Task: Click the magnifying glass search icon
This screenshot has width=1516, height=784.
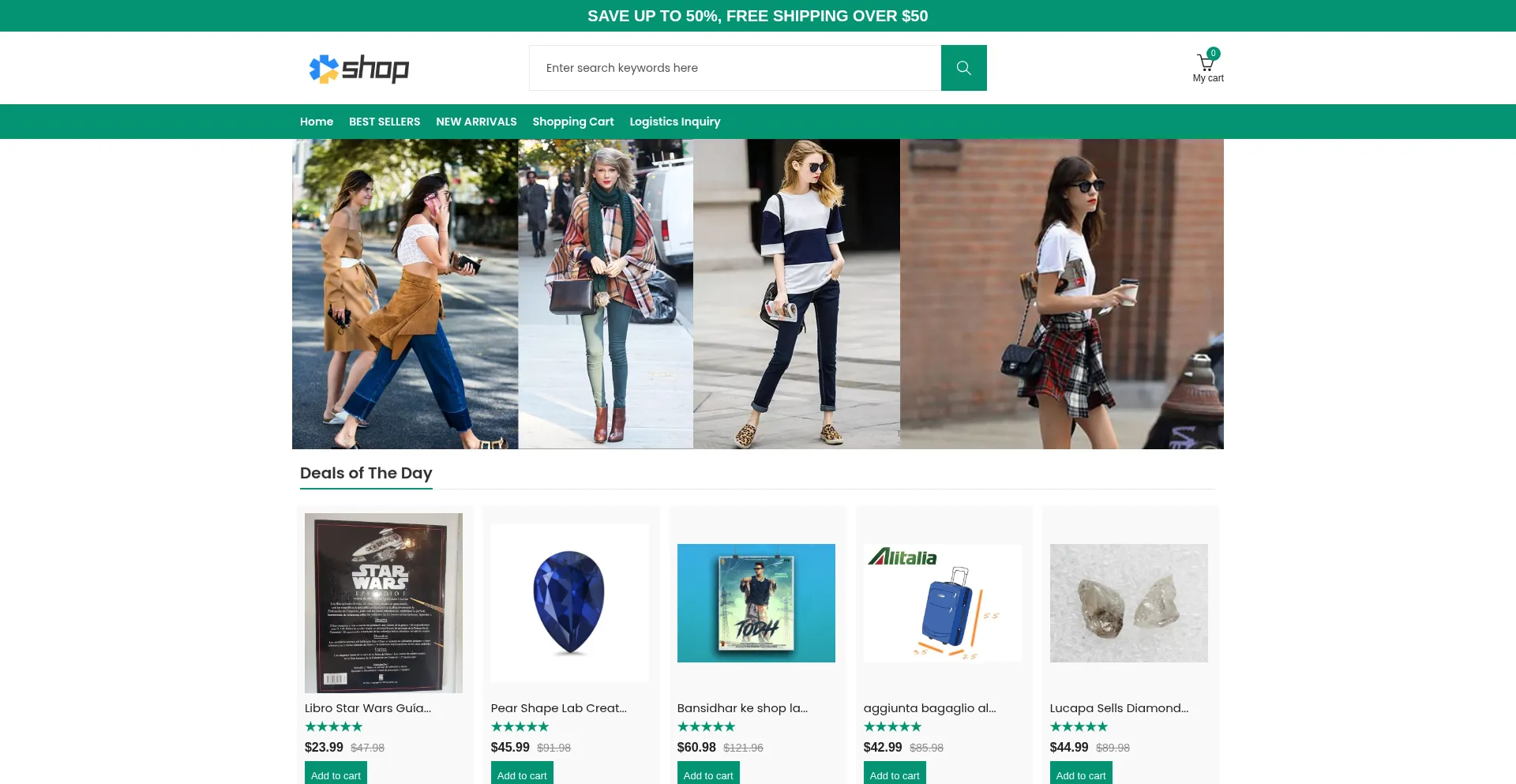Action: pos(963,68)
